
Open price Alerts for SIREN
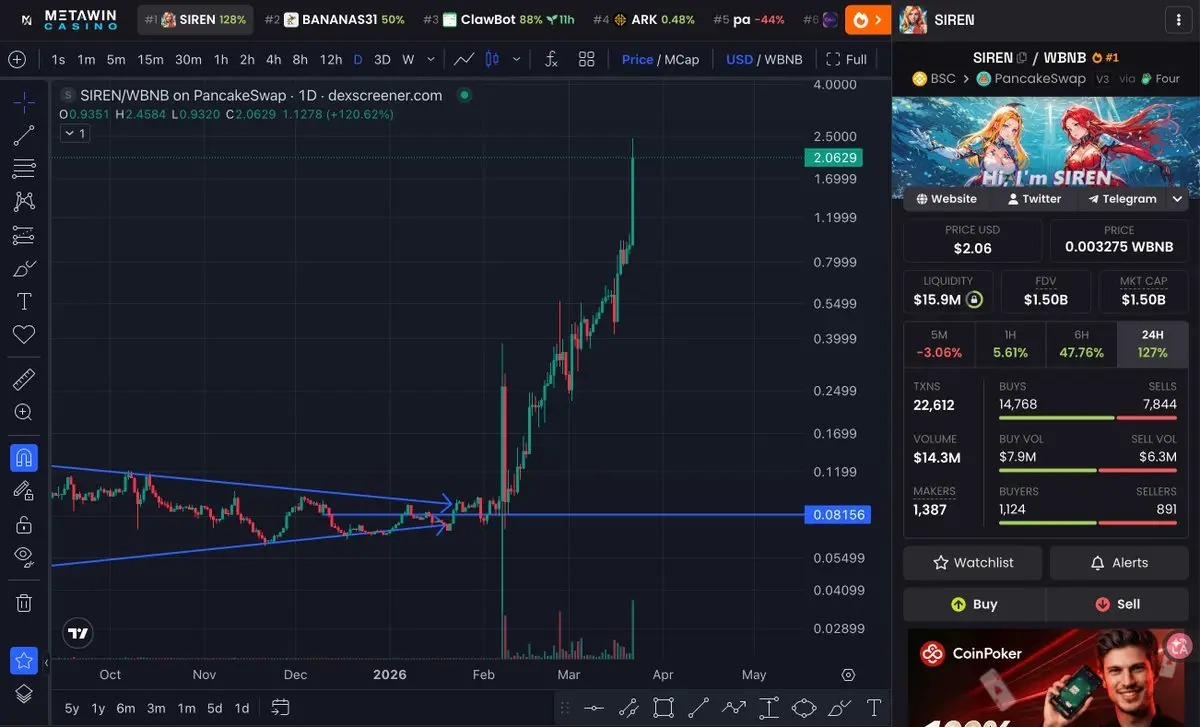pos(1119,563)
